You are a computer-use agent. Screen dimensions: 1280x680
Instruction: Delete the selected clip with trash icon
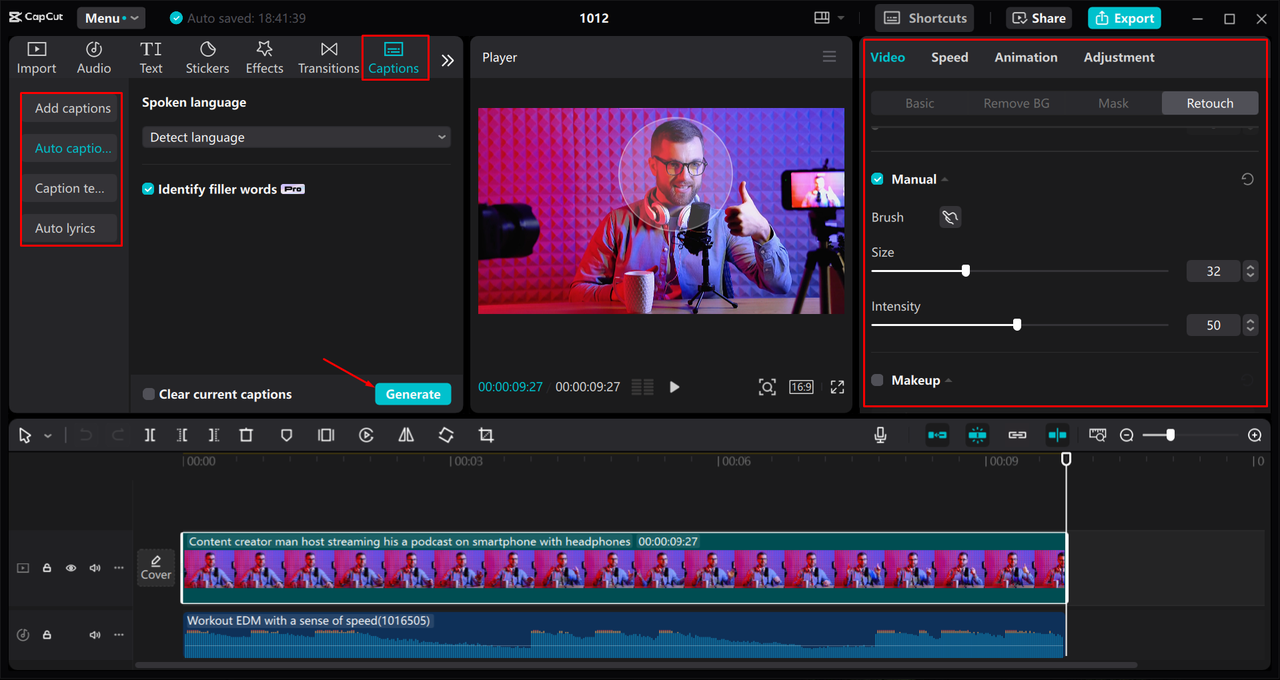246,435
